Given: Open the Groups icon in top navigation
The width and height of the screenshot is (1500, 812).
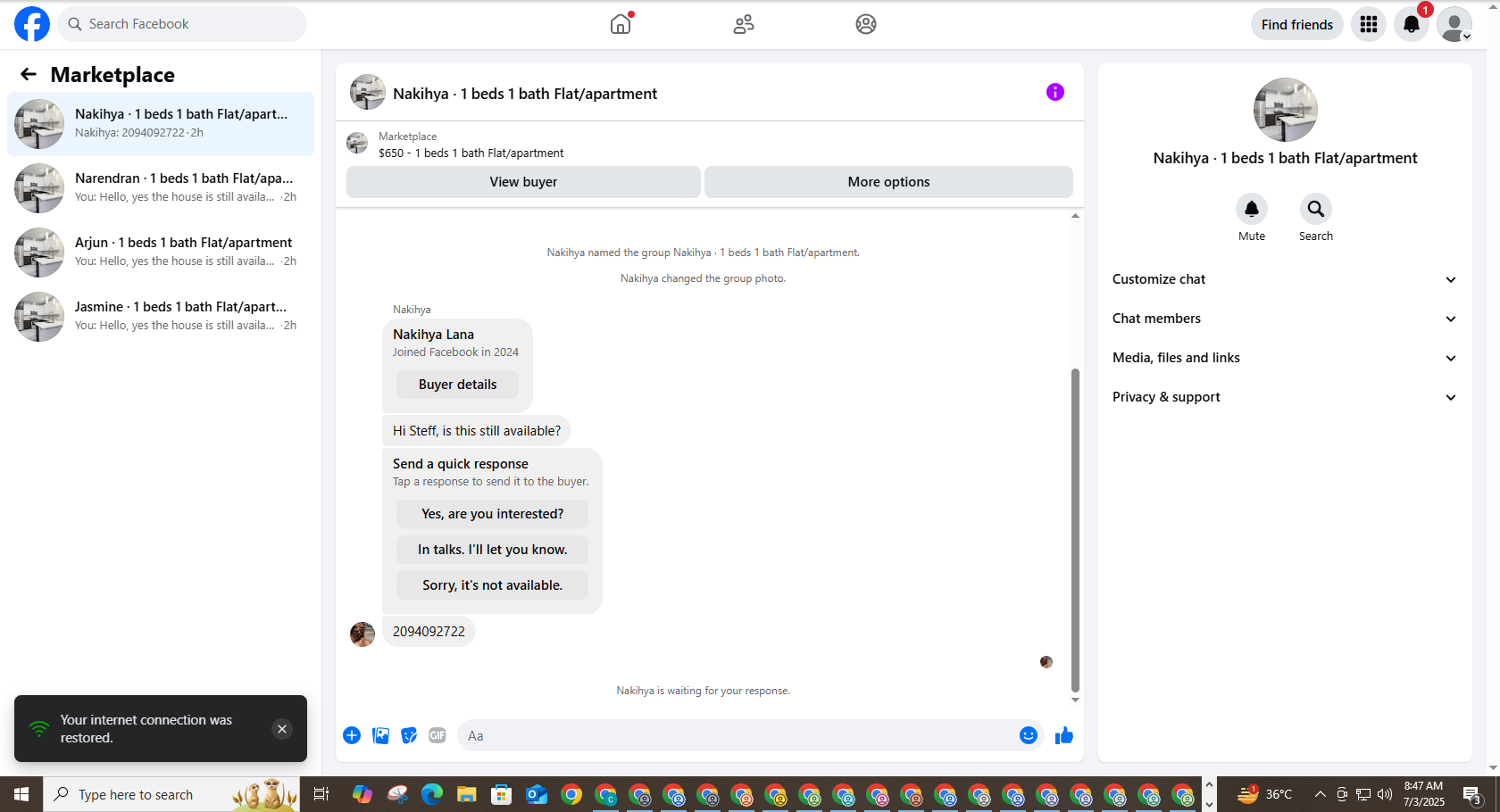Looking at the screenshot, I should tap(865, 24).
